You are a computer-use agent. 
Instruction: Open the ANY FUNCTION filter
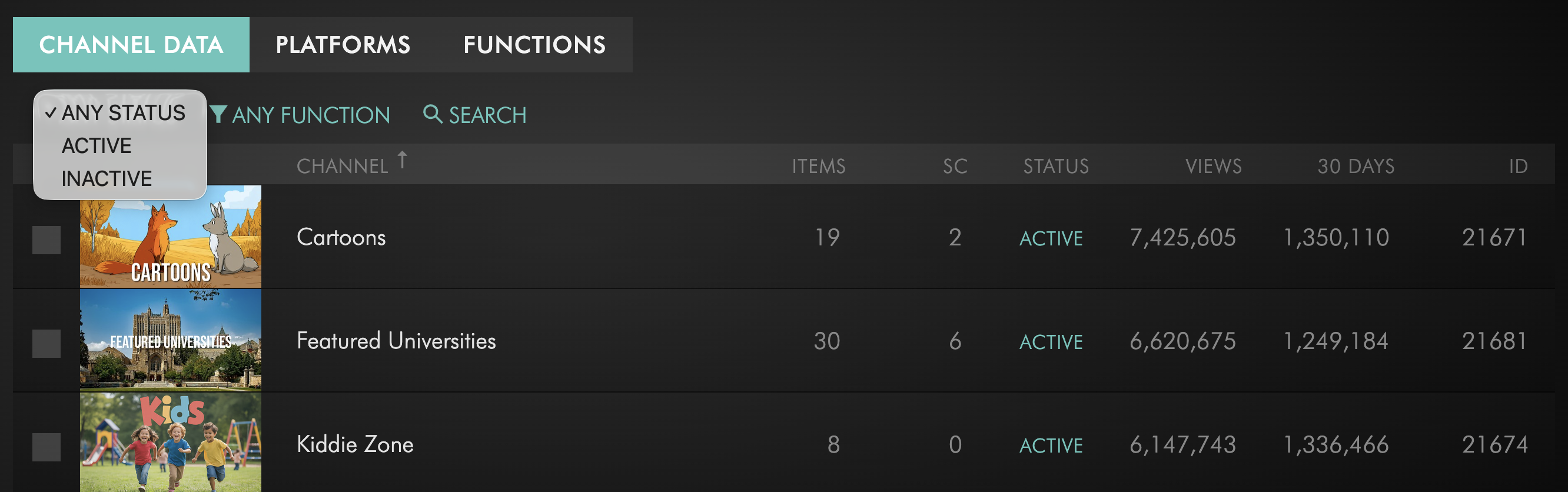pos(310,115)
